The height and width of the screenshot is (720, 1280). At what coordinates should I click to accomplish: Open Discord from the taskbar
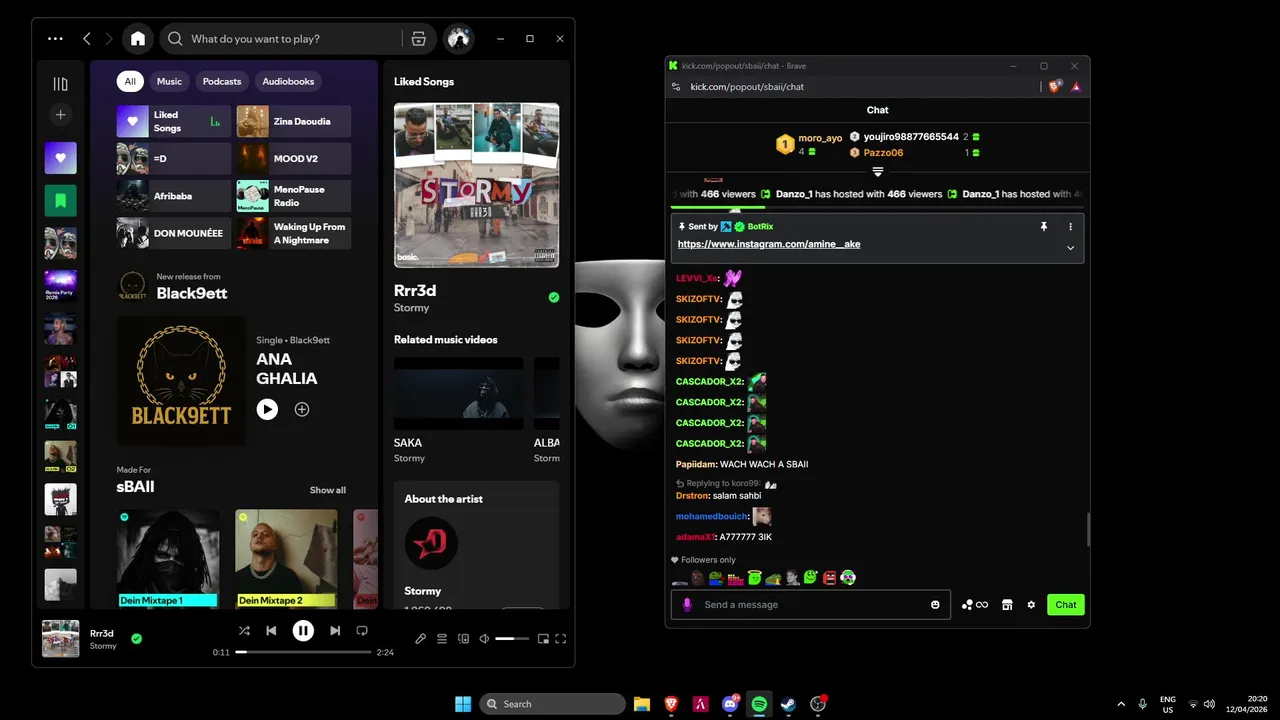pyautogui.click(x=730, y=704)
